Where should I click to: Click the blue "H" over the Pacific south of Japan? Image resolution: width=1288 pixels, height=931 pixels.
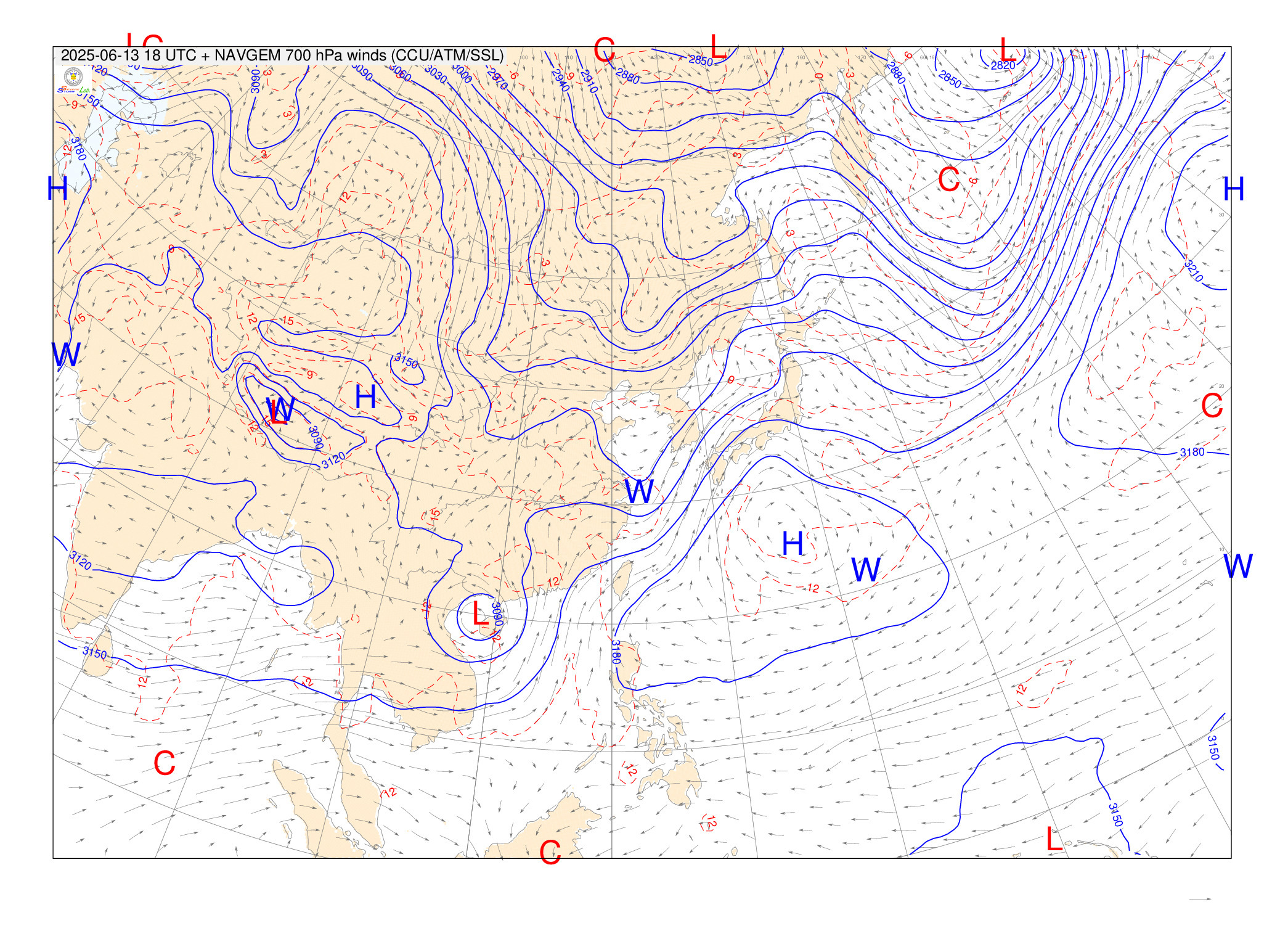(x=793, y=544)
